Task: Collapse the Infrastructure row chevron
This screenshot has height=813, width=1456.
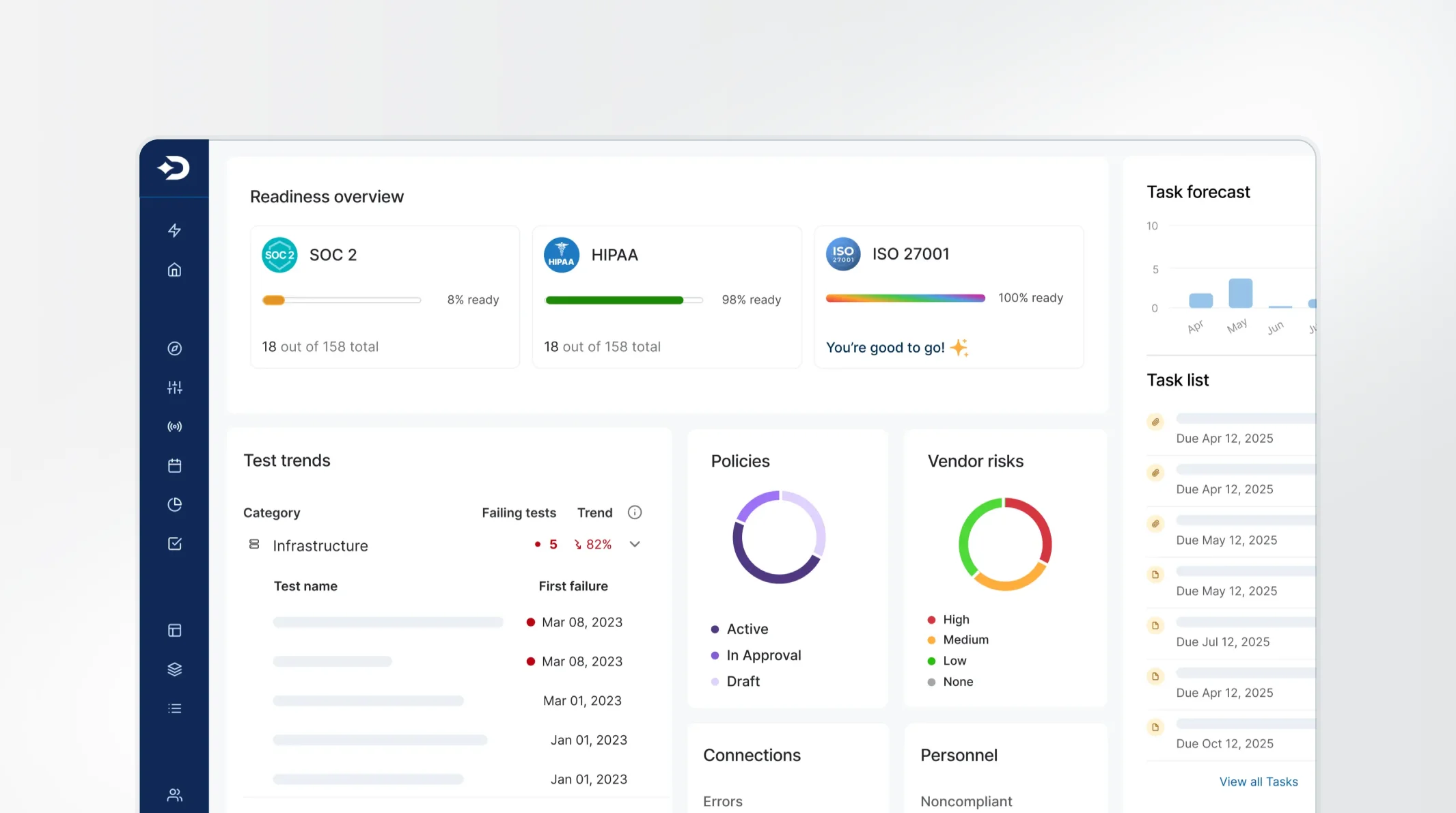Action: pos(634,545)
